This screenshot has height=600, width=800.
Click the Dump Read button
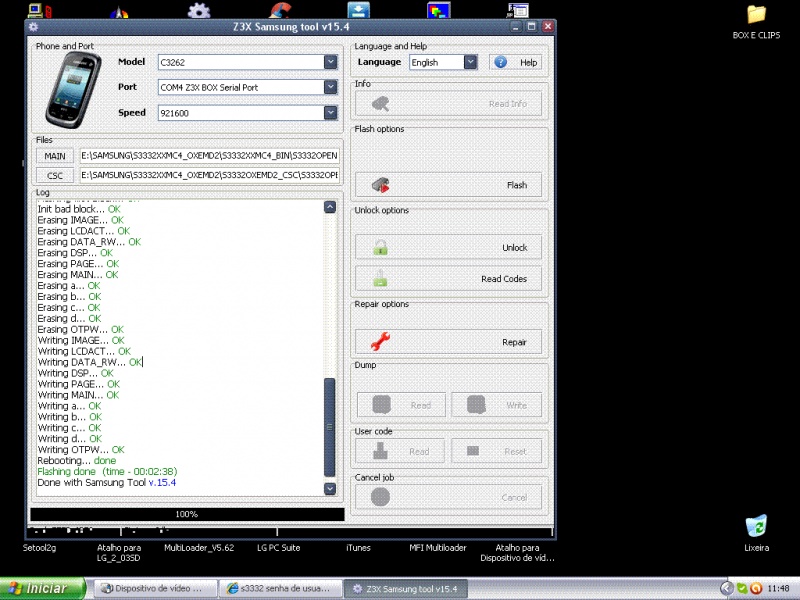[x=401, y=405]
